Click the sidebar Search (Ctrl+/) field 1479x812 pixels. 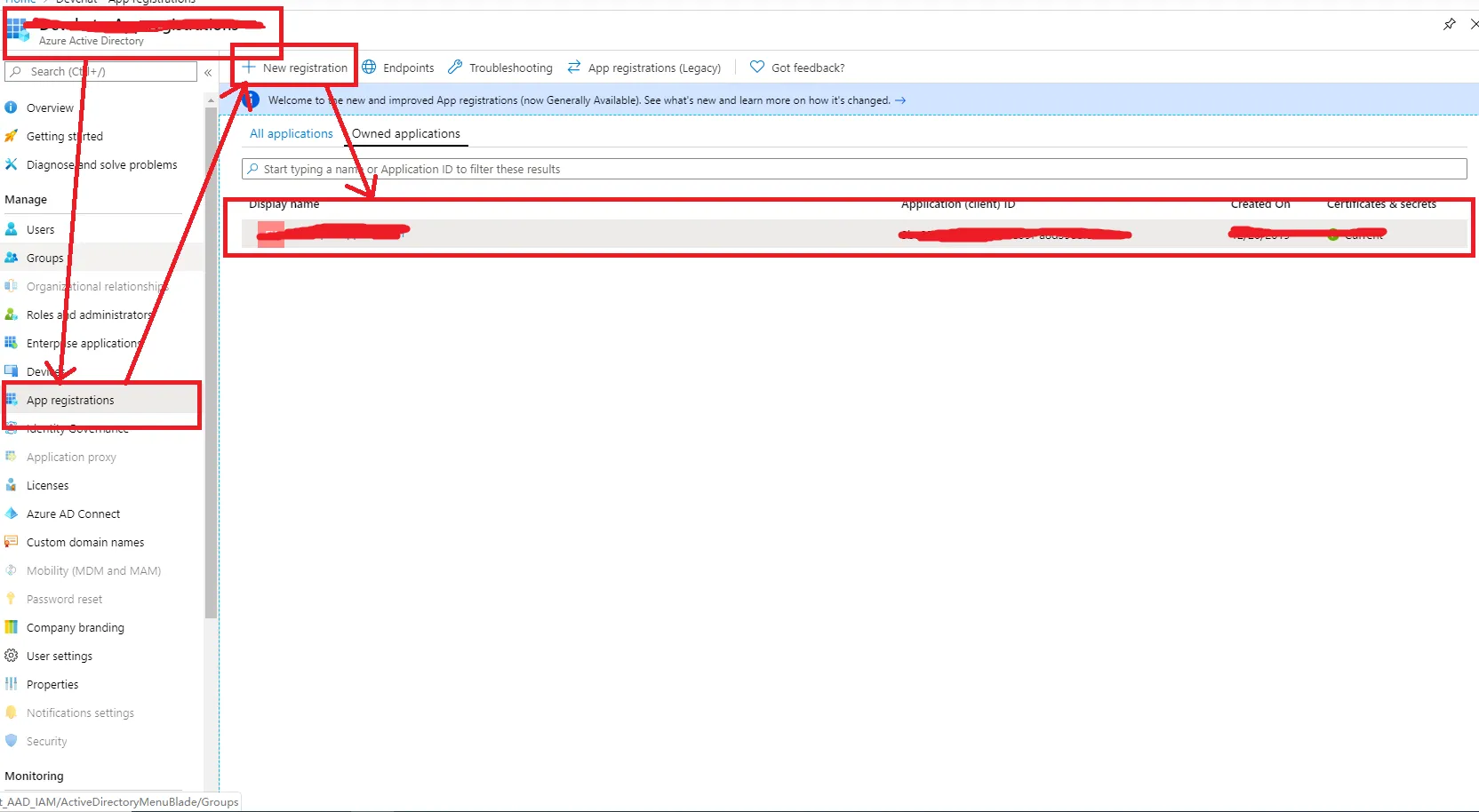tap(101, 72)
